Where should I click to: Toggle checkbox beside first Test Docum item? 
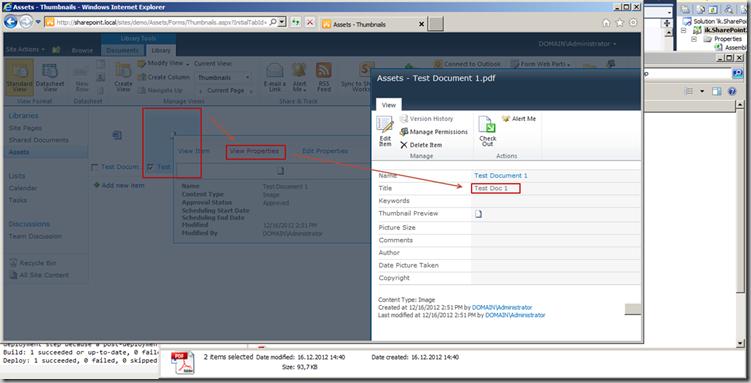tap(94, 167)
